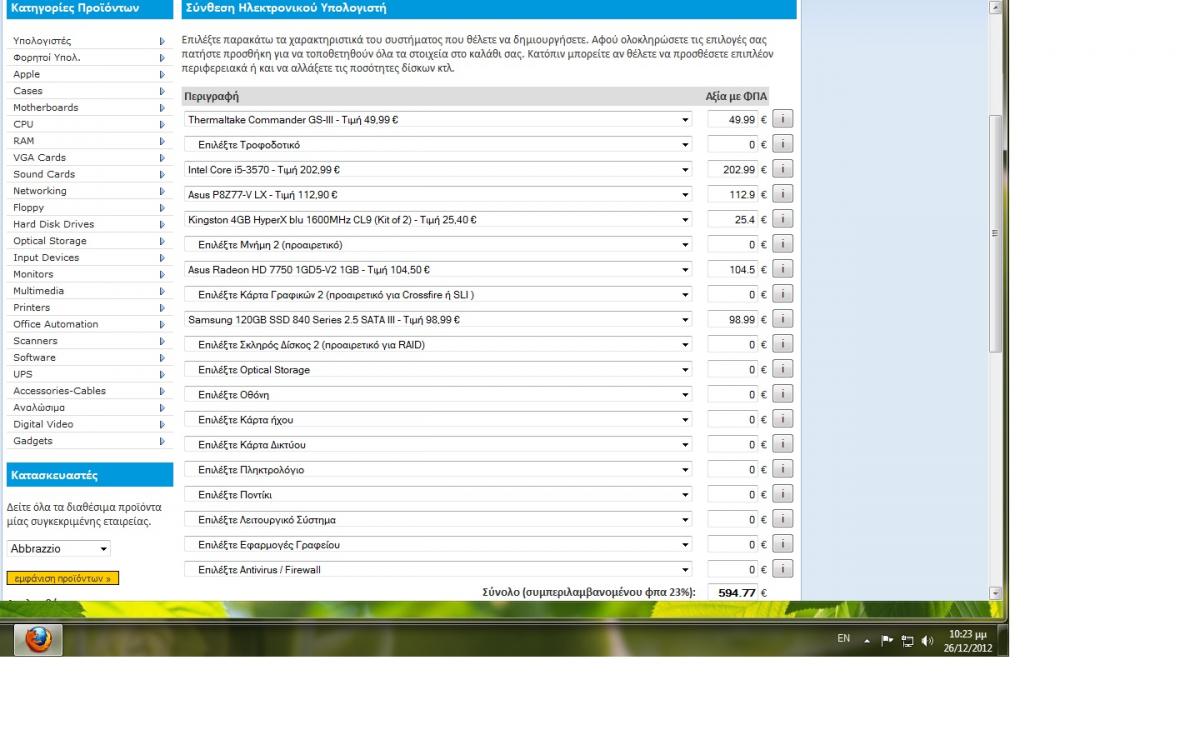Show info for Intel Core i5-3570
Screen dimensions: 1200x750
pyautogui.click(x=783, y=169)
